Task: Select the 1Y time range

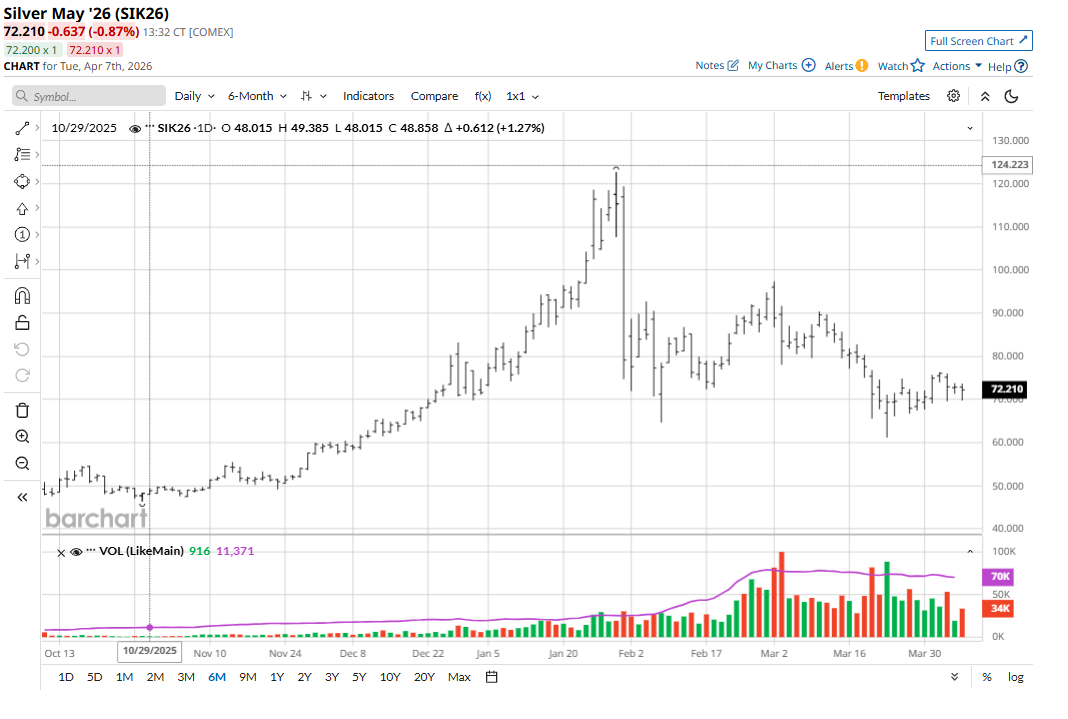Action: 277,677
